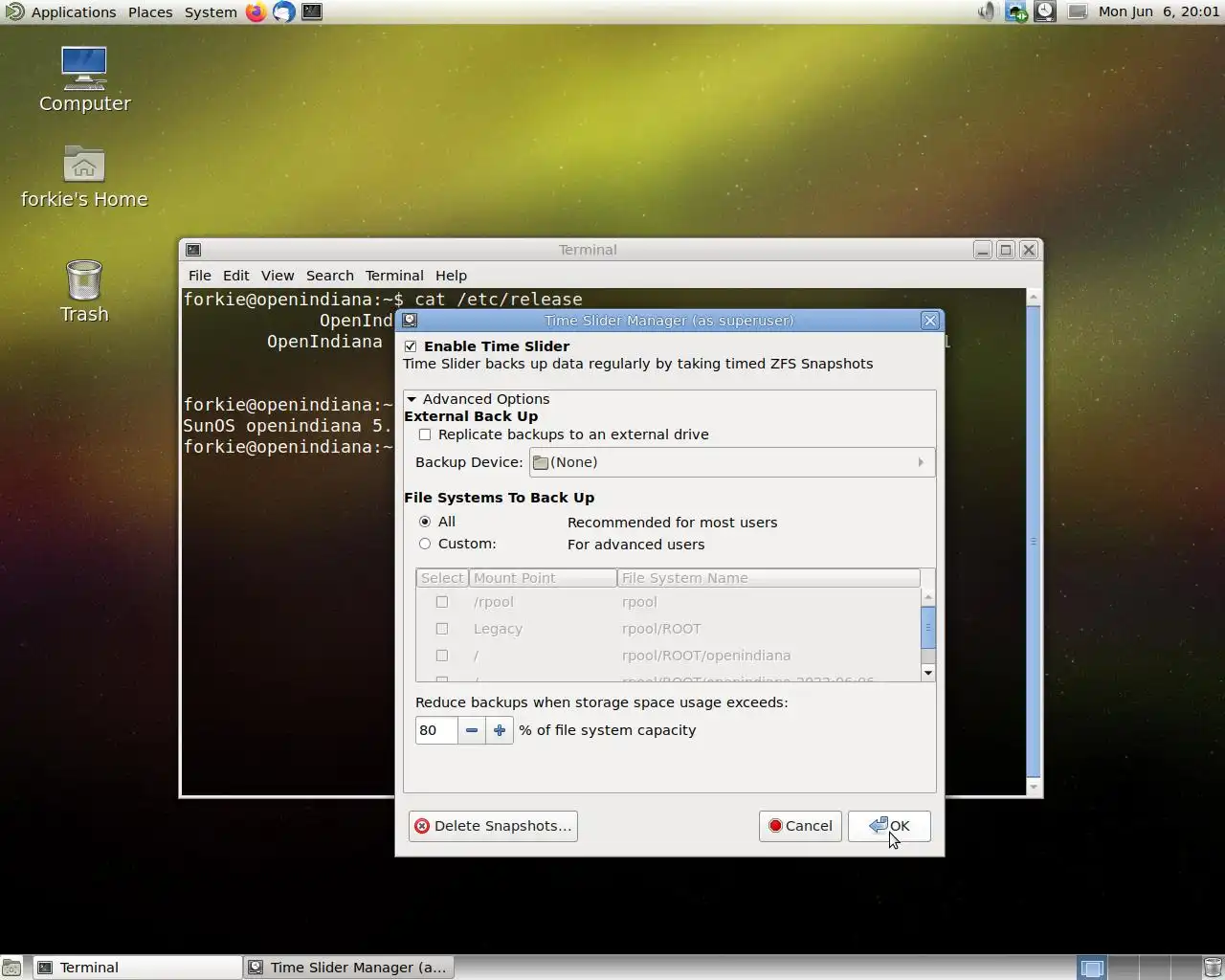Click the display tray icon beside the clock
Viewport: 1225px width, 980px height.
pos(1078,11)
